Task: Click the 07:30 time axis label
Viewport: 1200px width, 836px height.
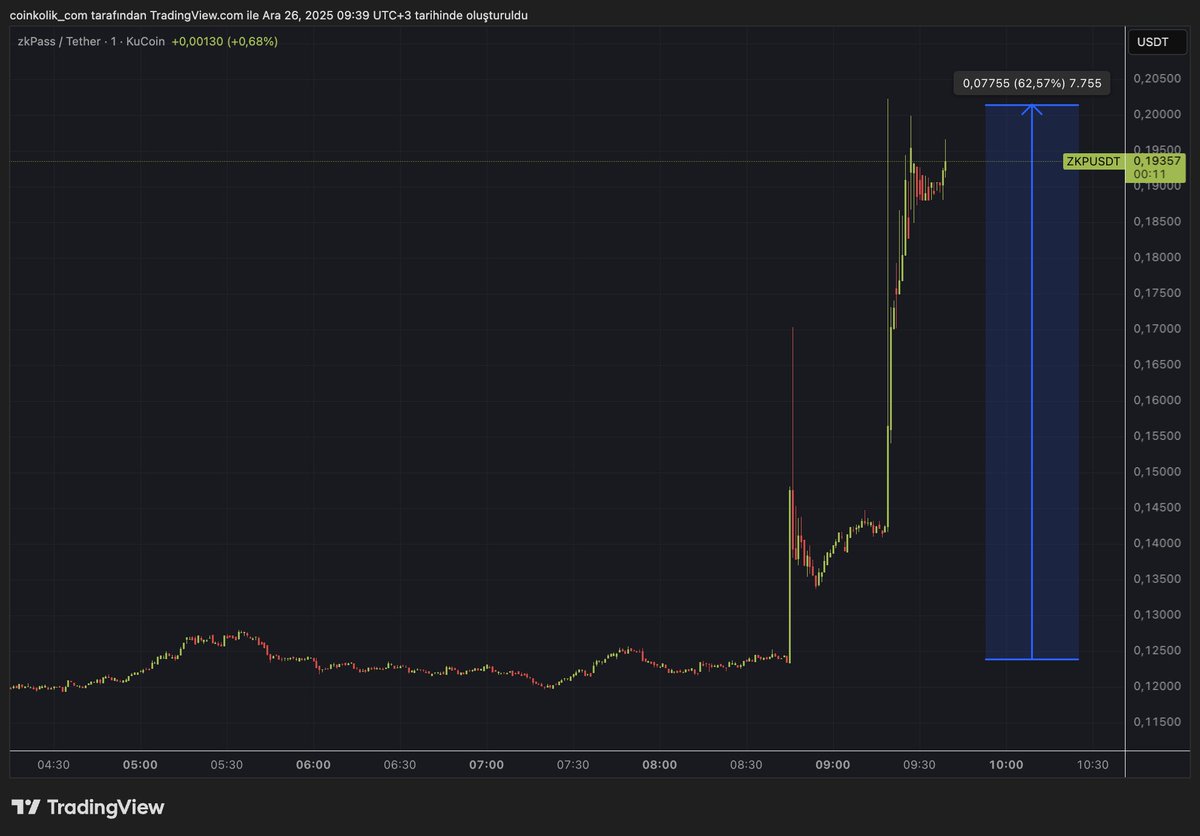Action: [573, 765]
